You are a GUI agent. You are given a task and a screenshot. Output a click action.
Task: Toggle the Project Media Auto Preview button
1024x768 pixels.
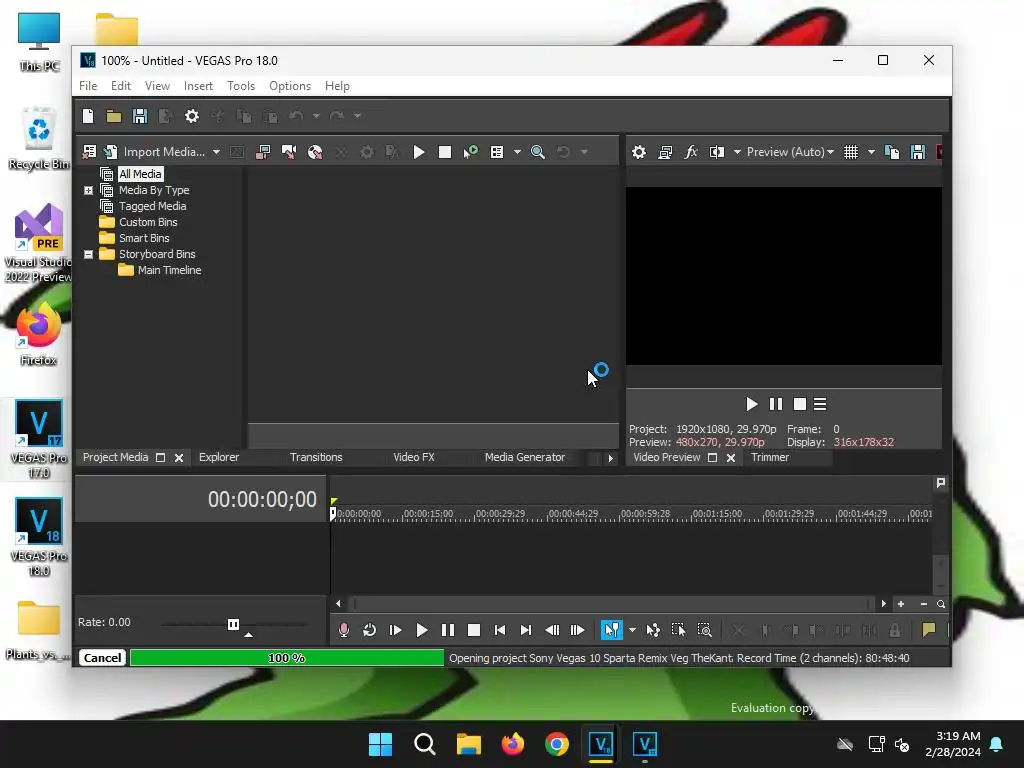tap(471, 152)
